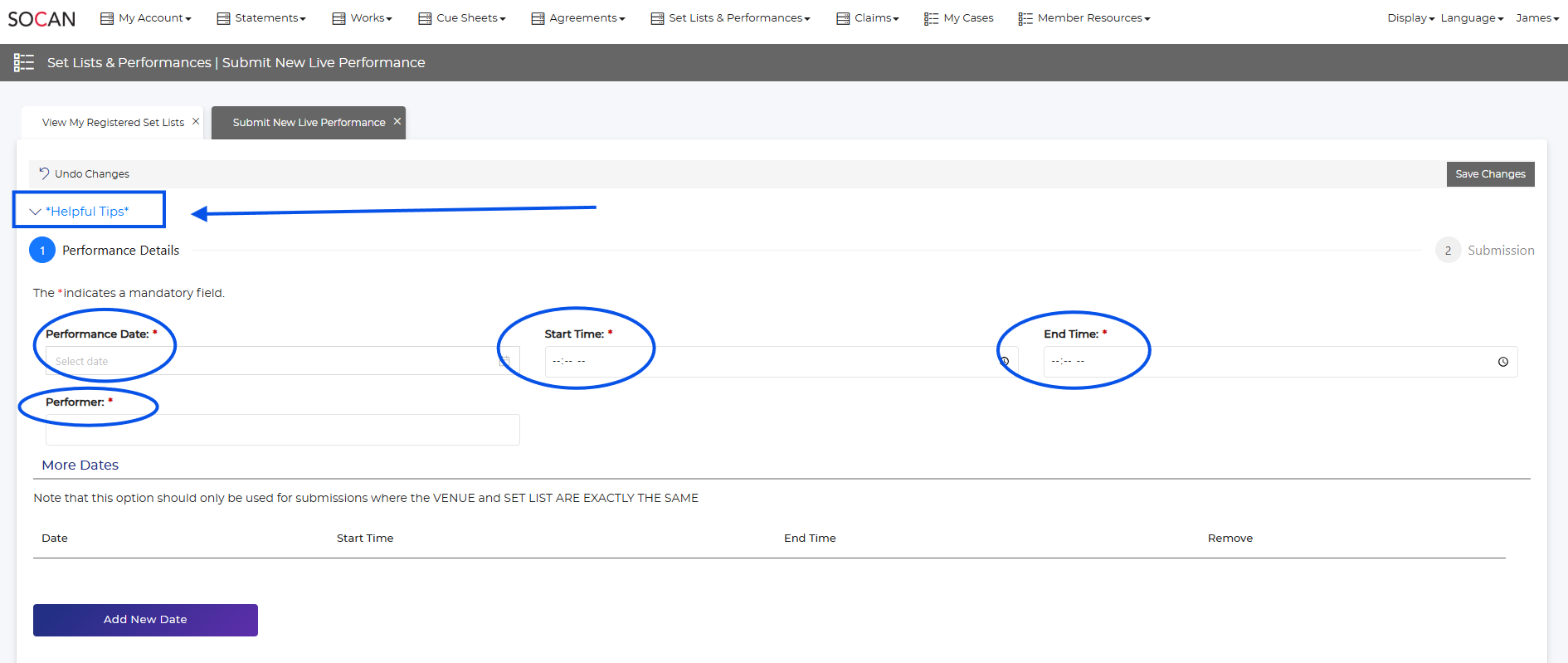This screenshot has width=1568, height=663.
Task: Click the Undo Changes arrow icon
Action: pyautogui.click(x=44, y=173)
